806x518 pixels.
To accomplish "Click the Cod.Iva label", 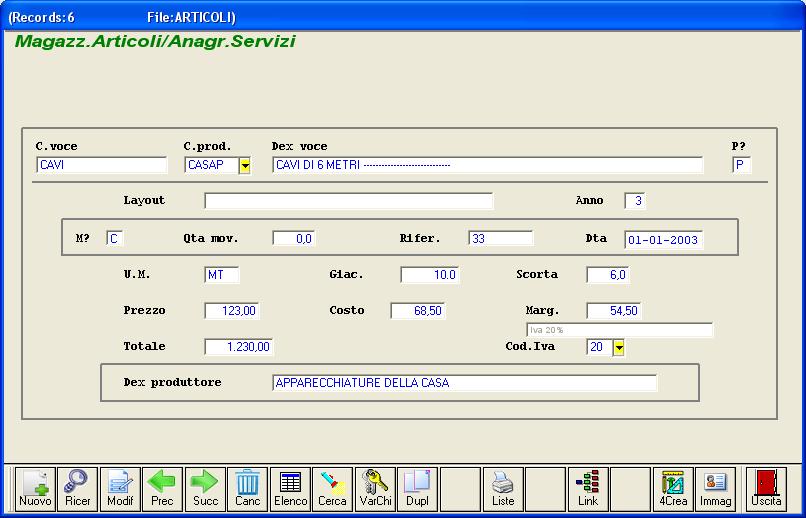I will coord(530,346).
